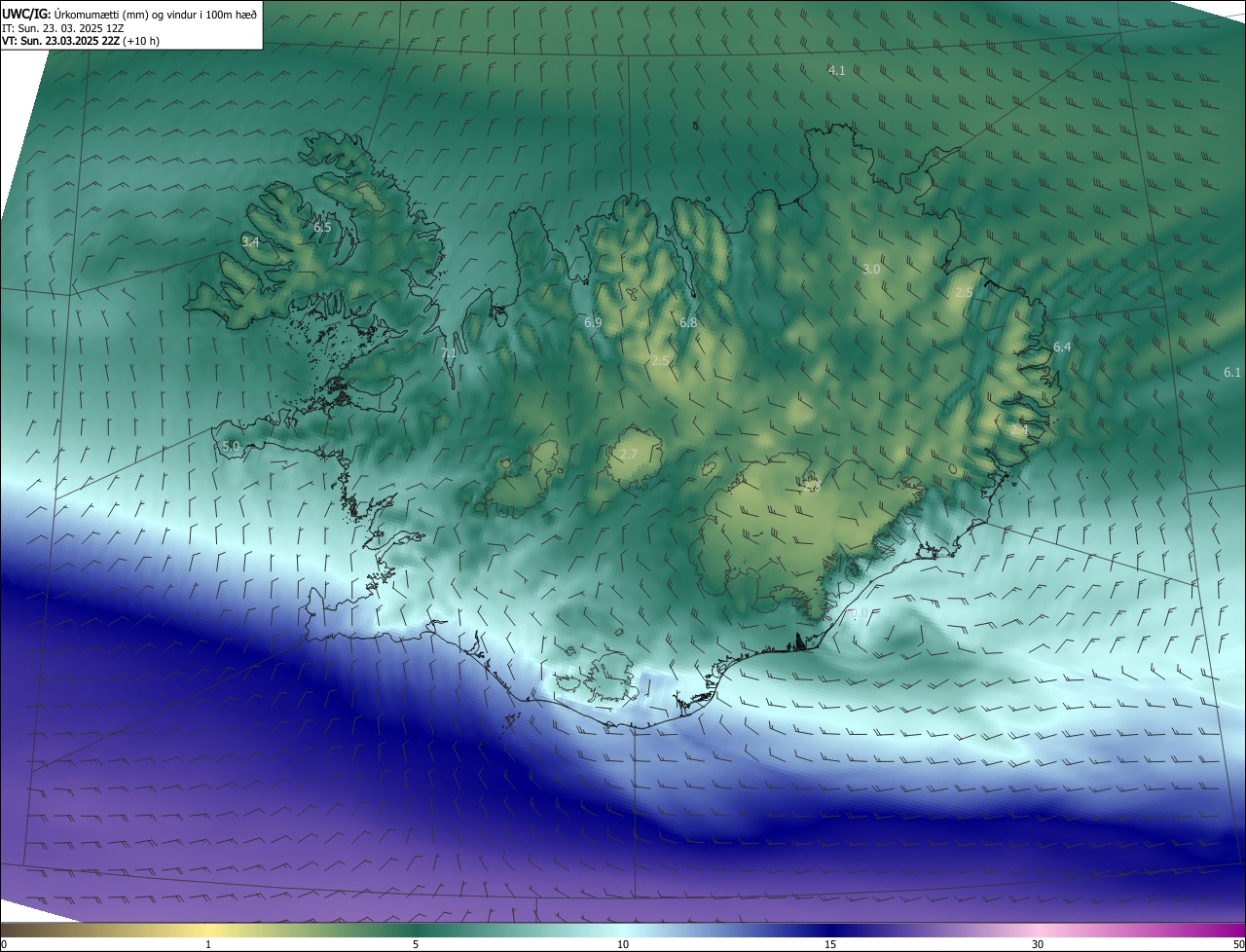Select the faint 10.0 value near the southeast coast
1246x952 pixels.
coord(857,612)
